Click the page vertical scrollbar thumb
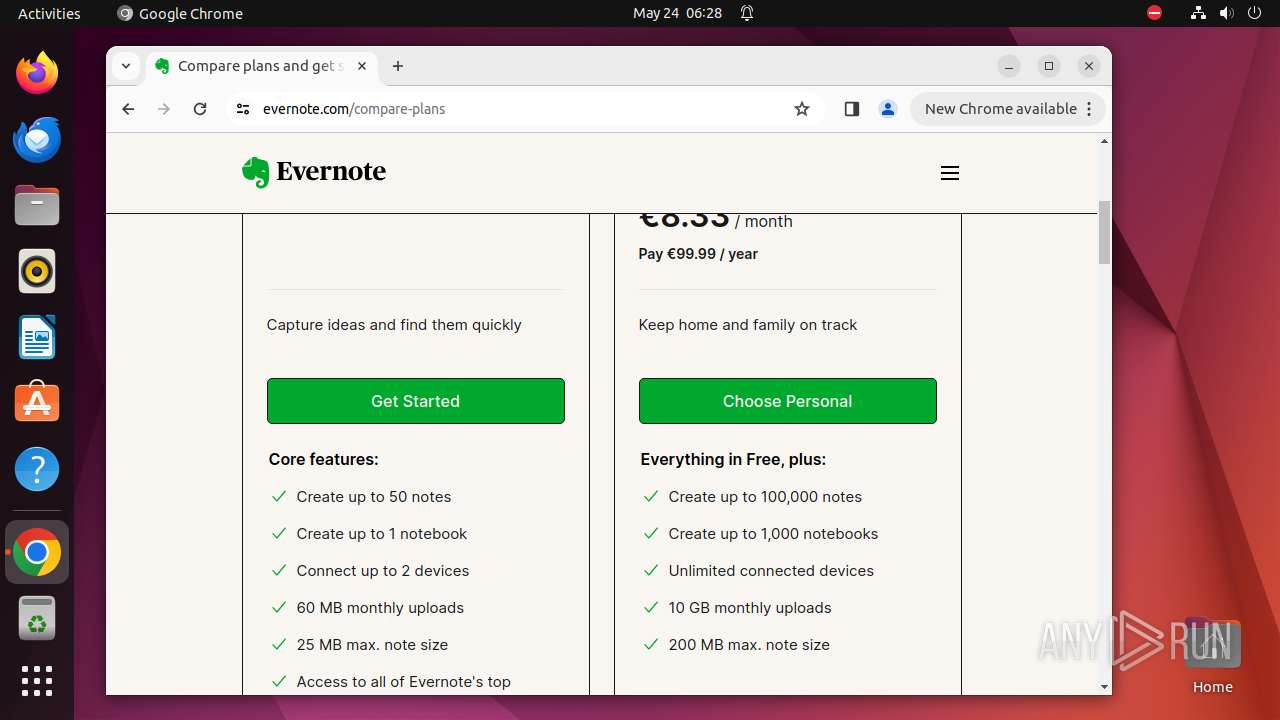The height and width of the screenshot is (720, 1280). (1104, 232)
